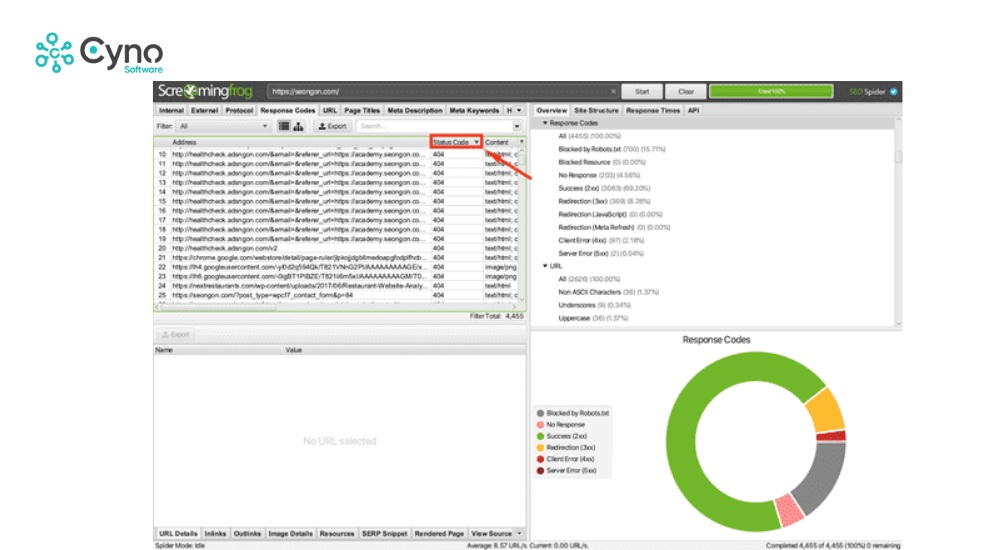Collapse the Response Codes tree section

[545, 123]
